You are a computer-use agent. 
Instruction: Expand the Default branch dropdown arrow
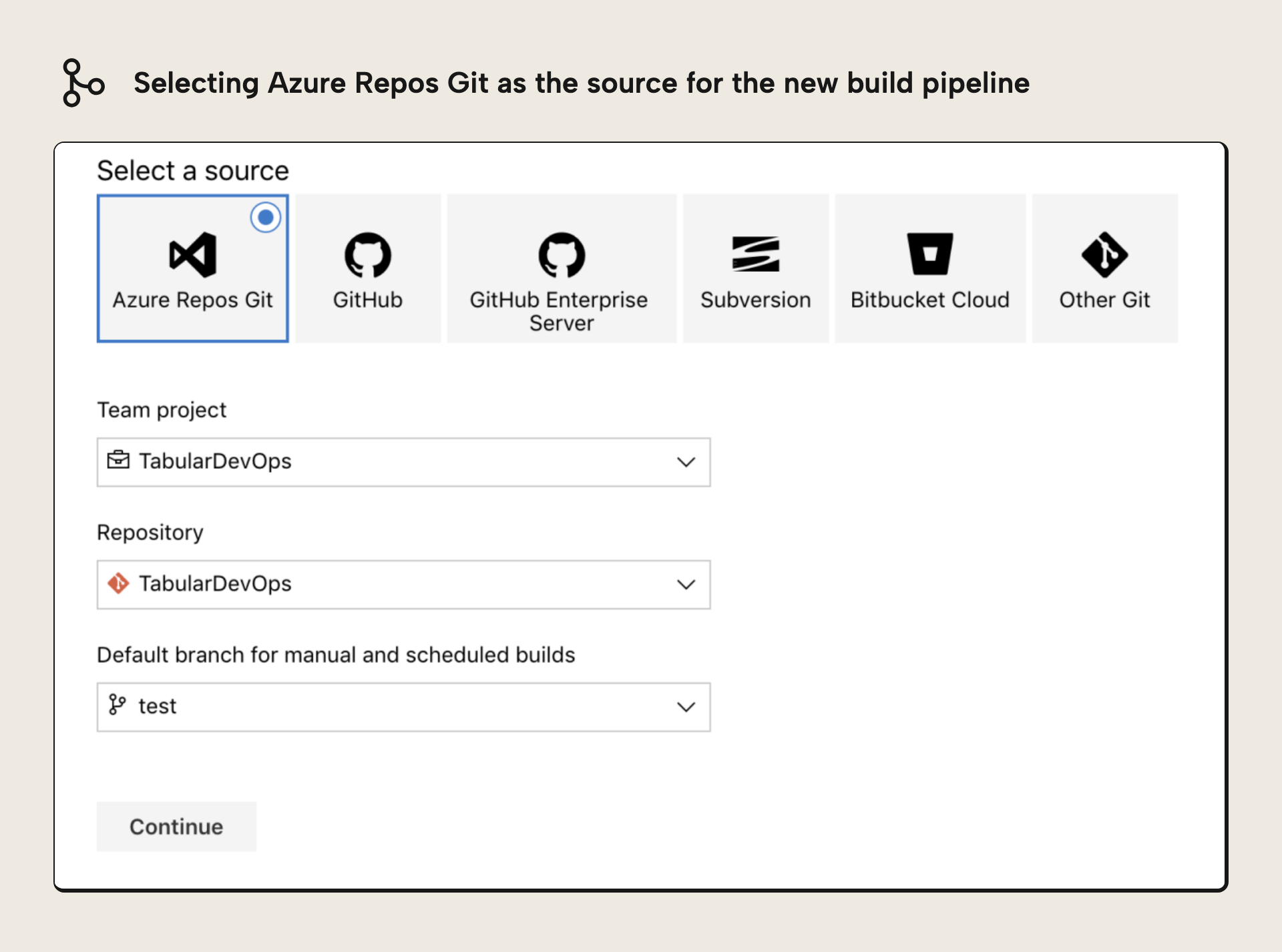[686, 706]
